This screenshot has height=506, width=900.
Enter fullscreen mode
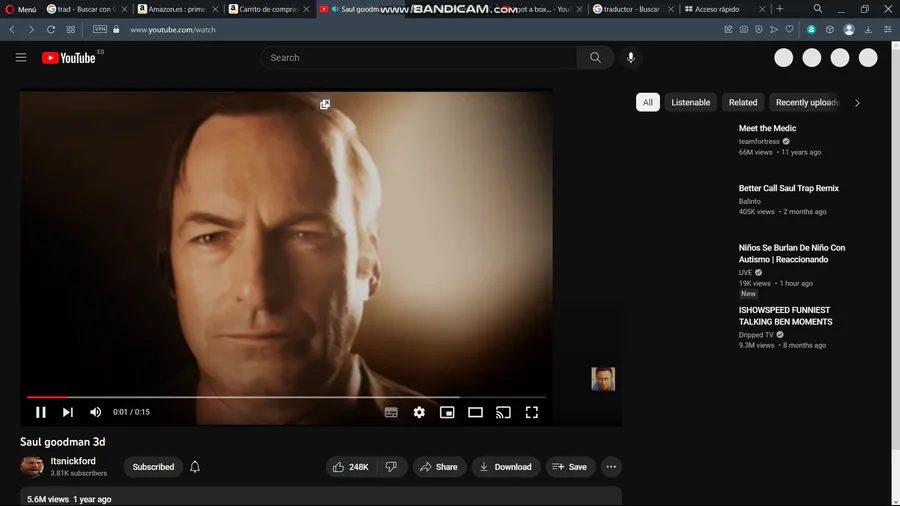(532, 412)
